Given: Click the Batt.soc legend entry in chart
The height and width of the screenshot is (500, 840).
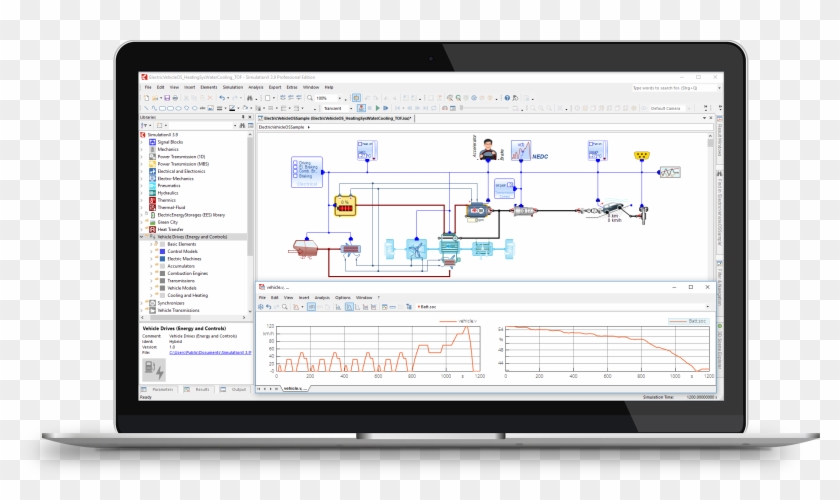Looking at the screenshot, I should coord(688,321).
